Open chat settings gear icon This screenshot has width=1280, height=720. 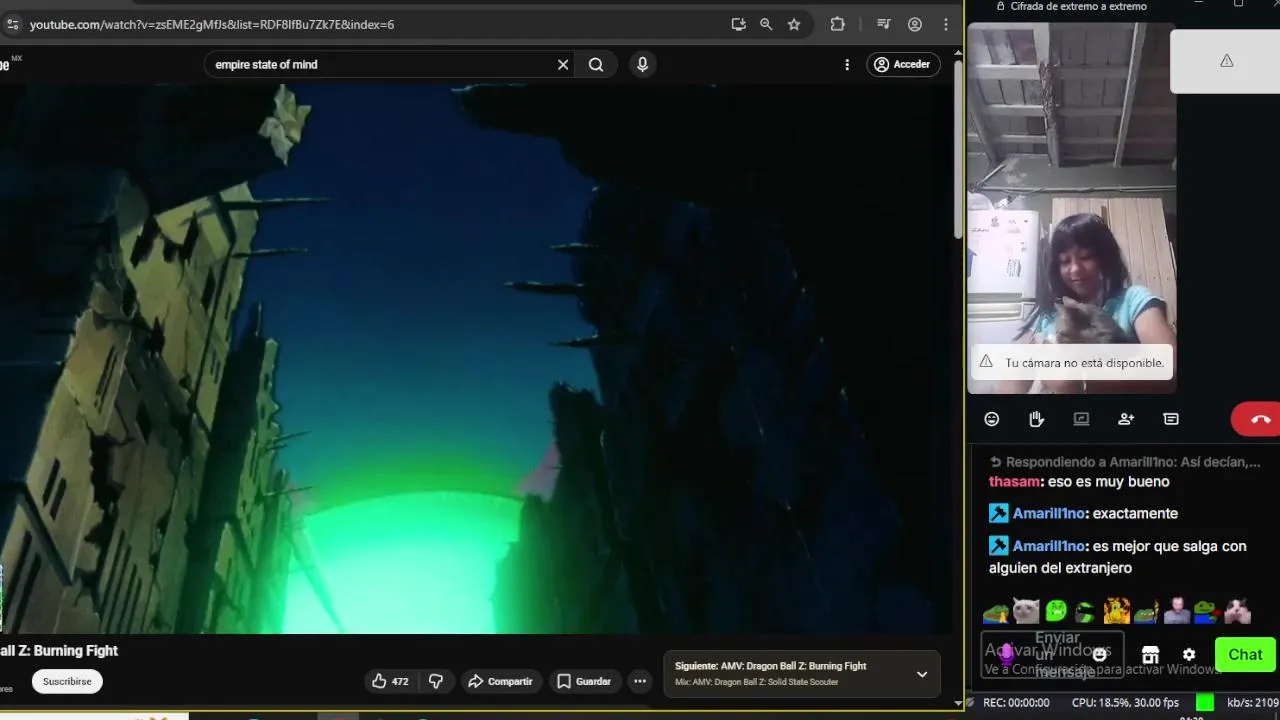coord(1189,655)
